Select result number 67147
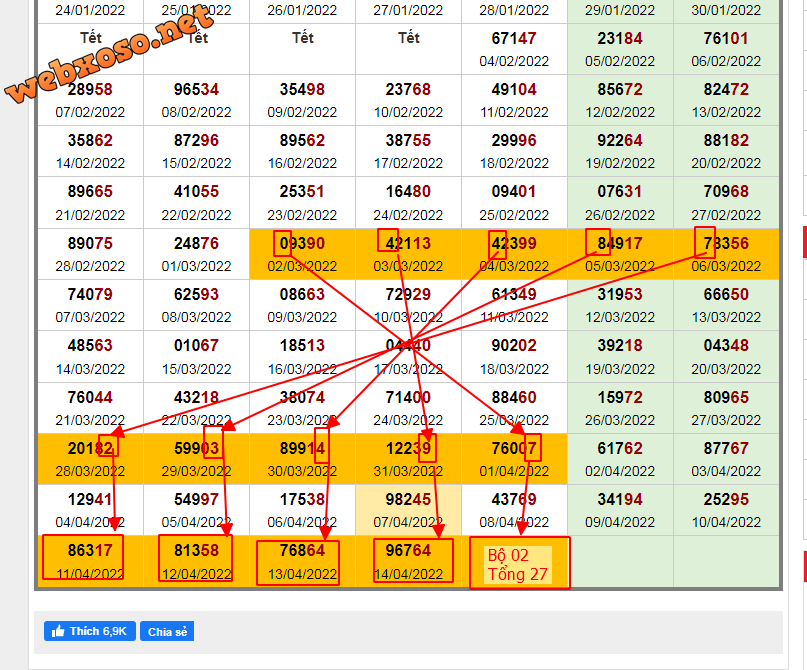807x670 pixels. pos(514,38)
